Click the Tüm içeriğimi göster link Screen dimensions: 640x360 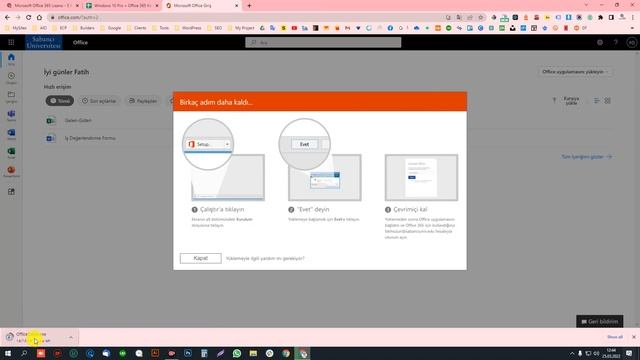(587, 157)
